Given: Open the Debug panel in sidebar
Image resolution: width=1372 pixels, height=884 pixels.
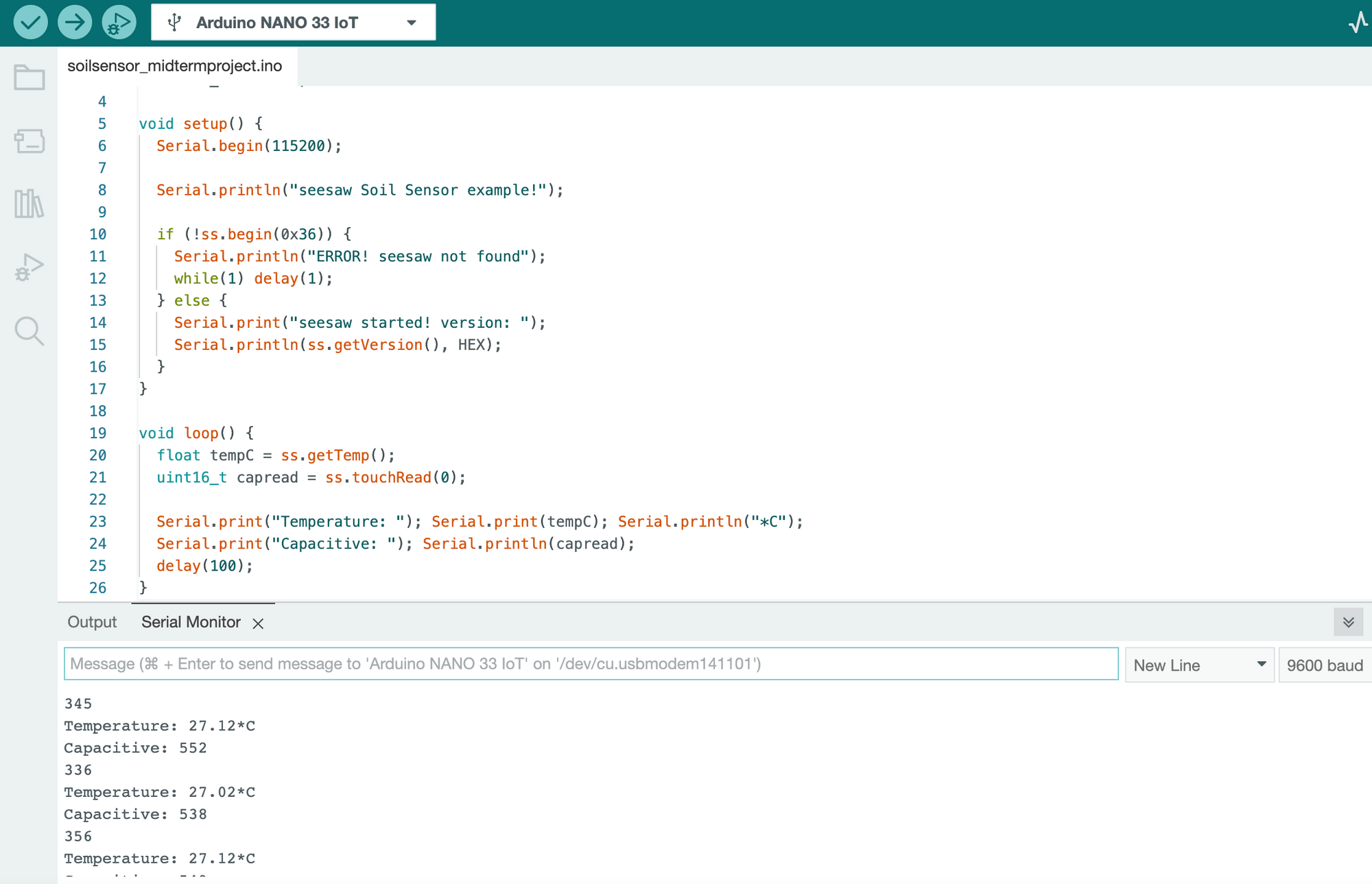Looking at the screenshot, I should click(x=29, y=267).
